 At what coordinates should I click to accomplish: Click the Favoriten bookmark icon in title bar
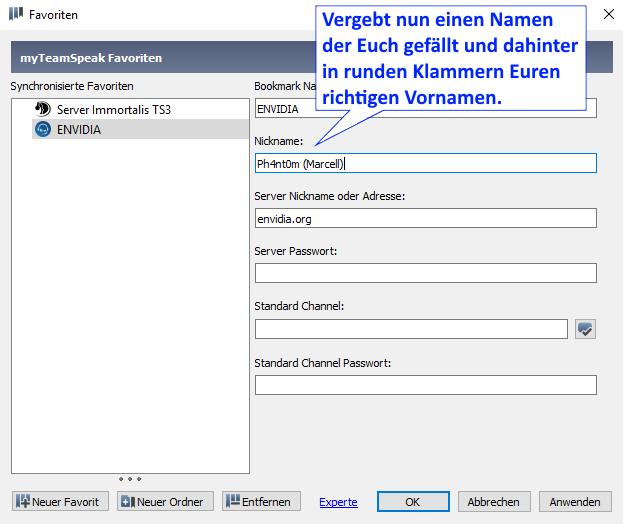pos(16,15)
